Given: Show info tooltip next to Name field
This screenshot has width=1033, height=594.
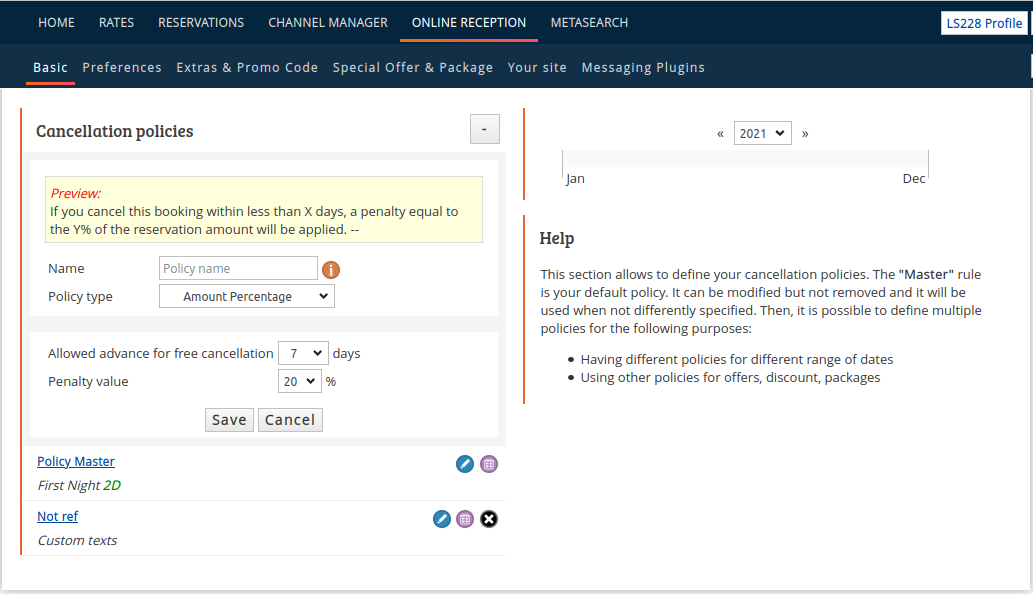Looking at the screenshot, I should click(331, 269).
